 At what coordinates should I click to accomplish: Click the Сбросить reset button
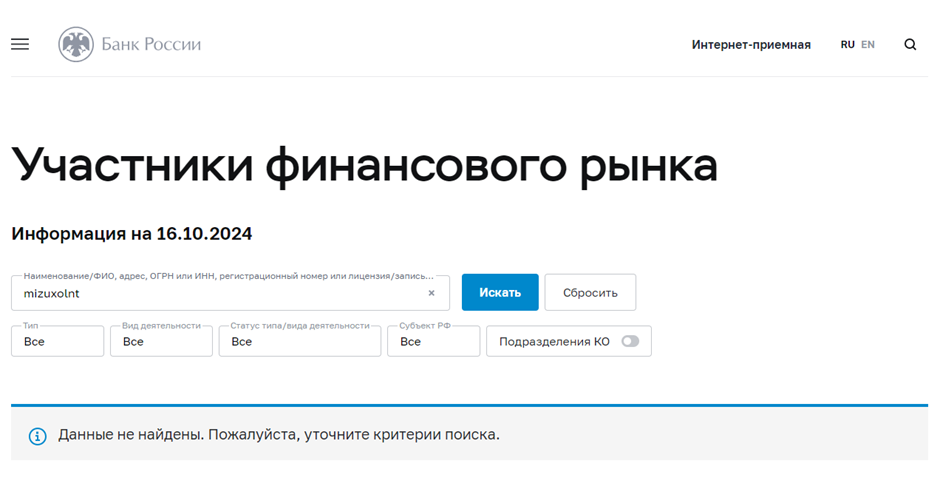coord(590,292)
